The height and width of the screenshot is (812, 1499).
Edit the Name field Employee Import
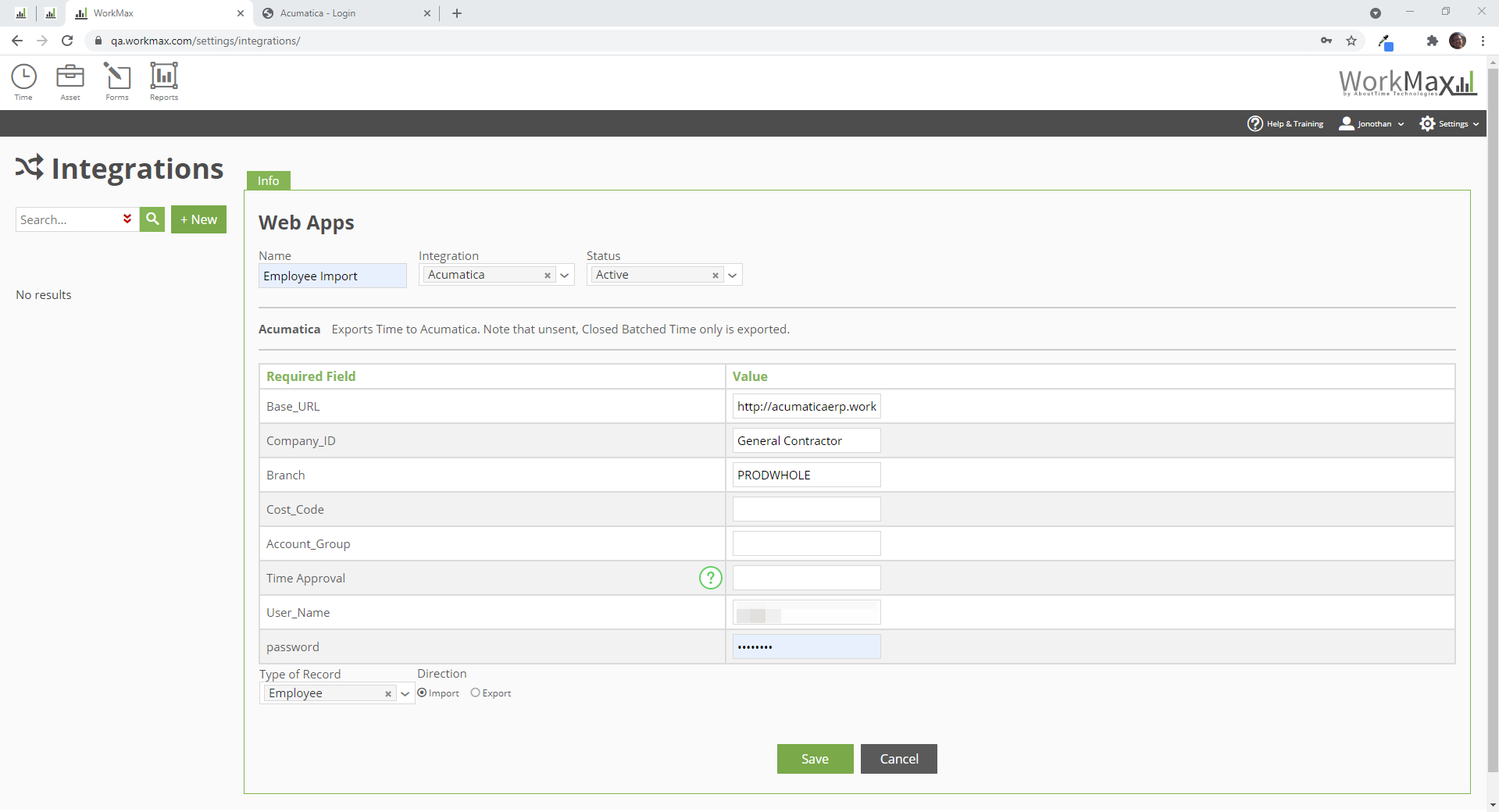coord(332,276)
